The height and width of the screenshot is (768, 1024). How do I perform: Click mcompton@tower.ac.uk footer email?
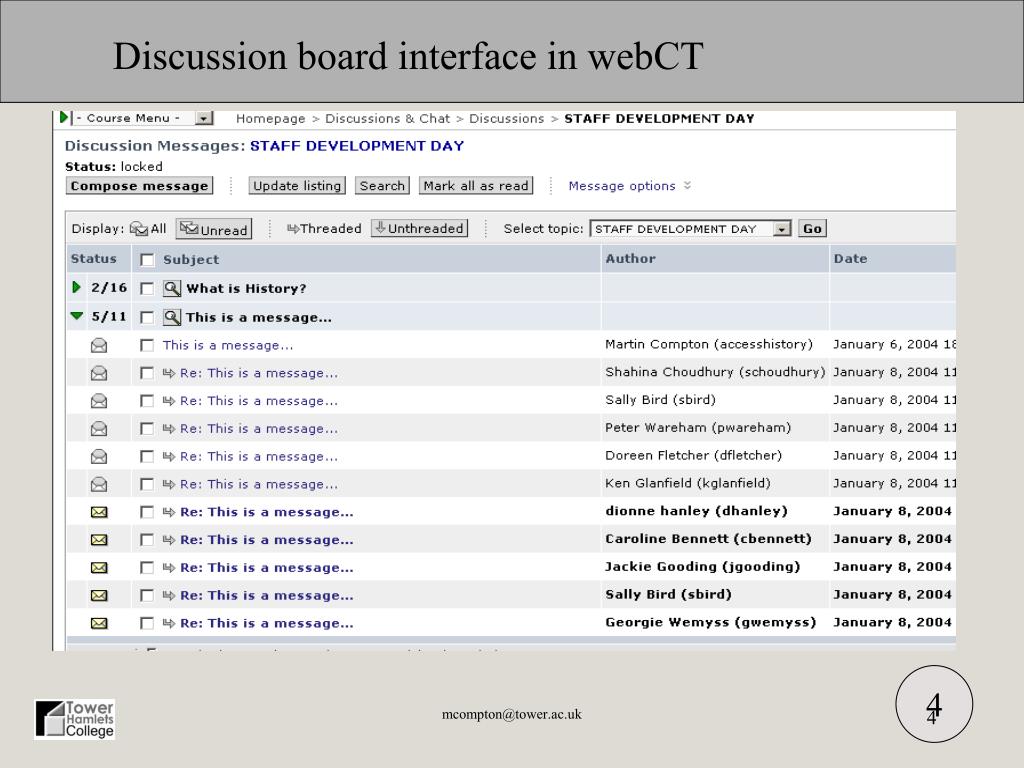tap(511, 714)
